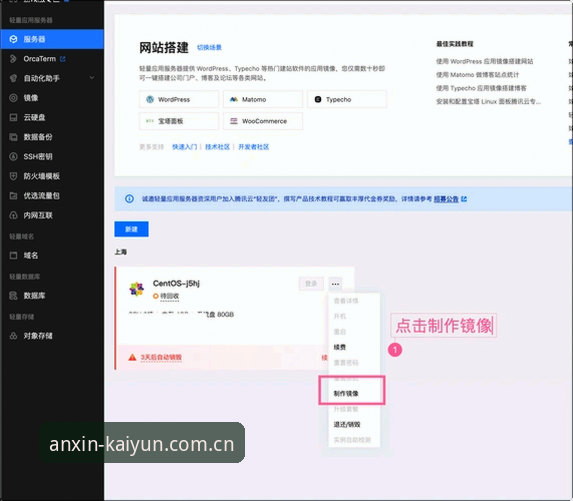The height and width of the screenshot is (501, 573).
Task: Select 查看详情 in the dropdown menu
Action: coord(346,301)
